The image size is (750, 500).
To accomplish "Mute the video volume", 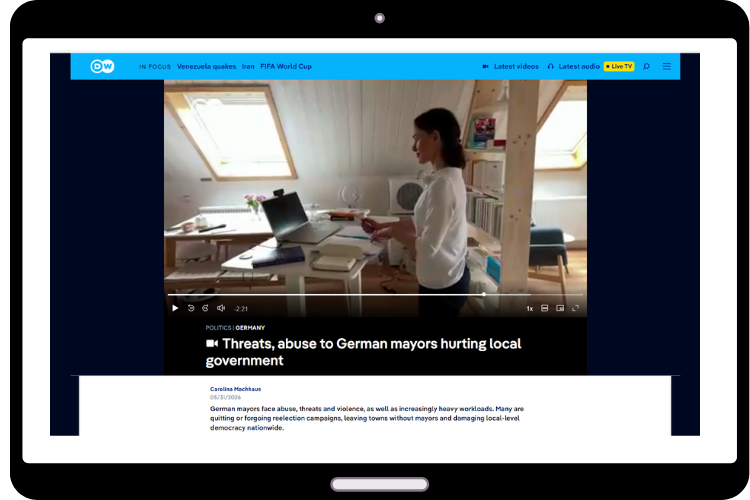I will (x=221, y=308).
